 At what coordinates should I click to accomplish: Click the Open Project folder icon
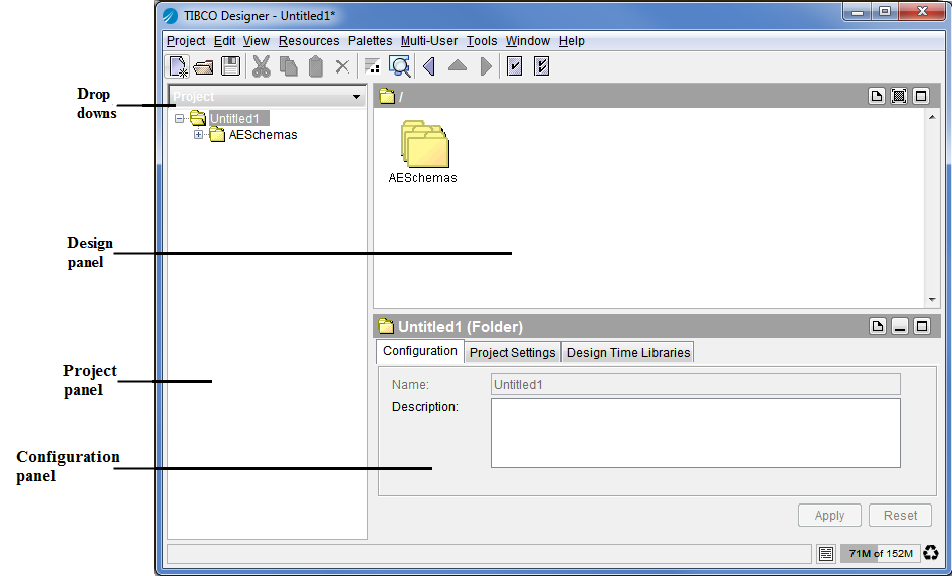tap(204, 67)
